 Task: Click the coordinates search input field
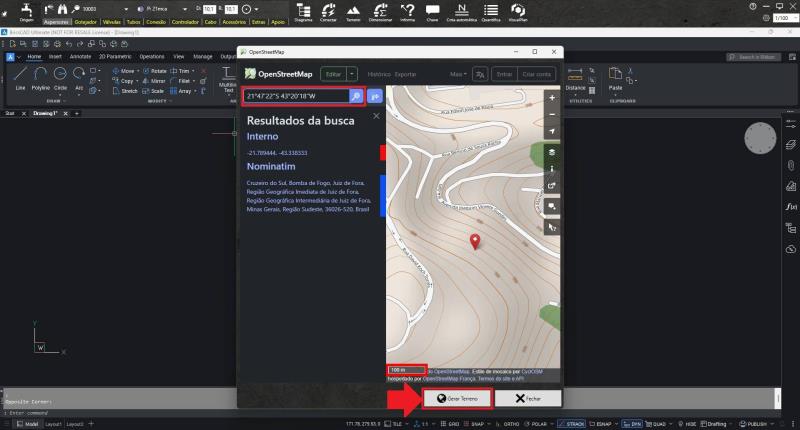point(296,96)
